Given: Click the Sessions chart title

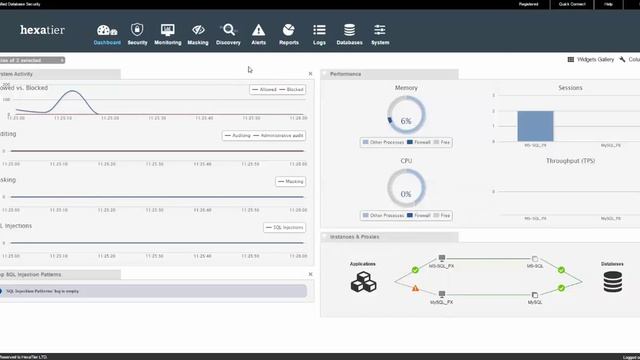Looking at the screenshot, I should [570, 88].
